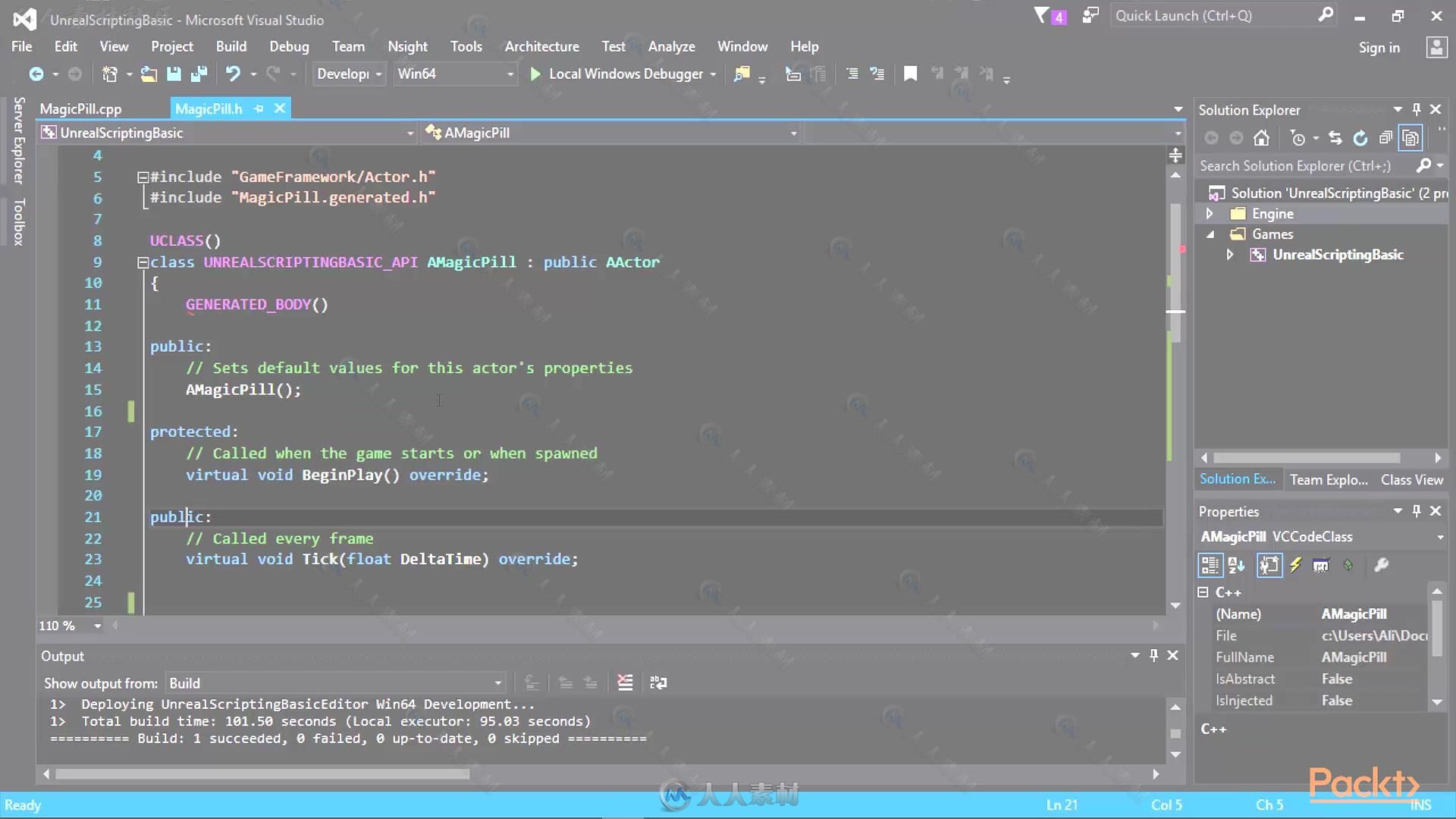Viewport: 1456px width, 819px height.
Task: Refresh the Solution Explorer
Action: click(x=1360, y=138)
